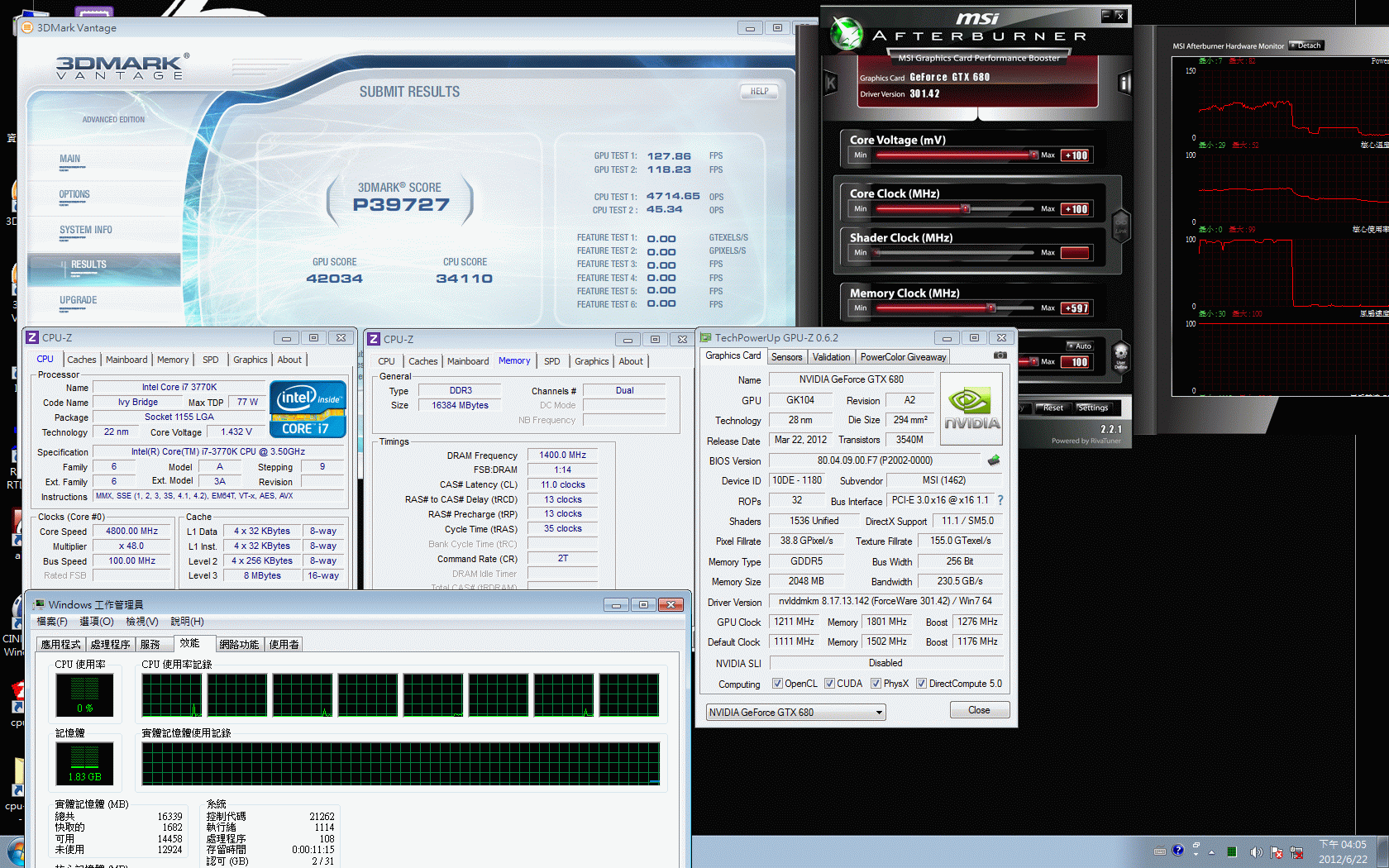Click the CPU-Z title bar icon of left window

[32, 337]
